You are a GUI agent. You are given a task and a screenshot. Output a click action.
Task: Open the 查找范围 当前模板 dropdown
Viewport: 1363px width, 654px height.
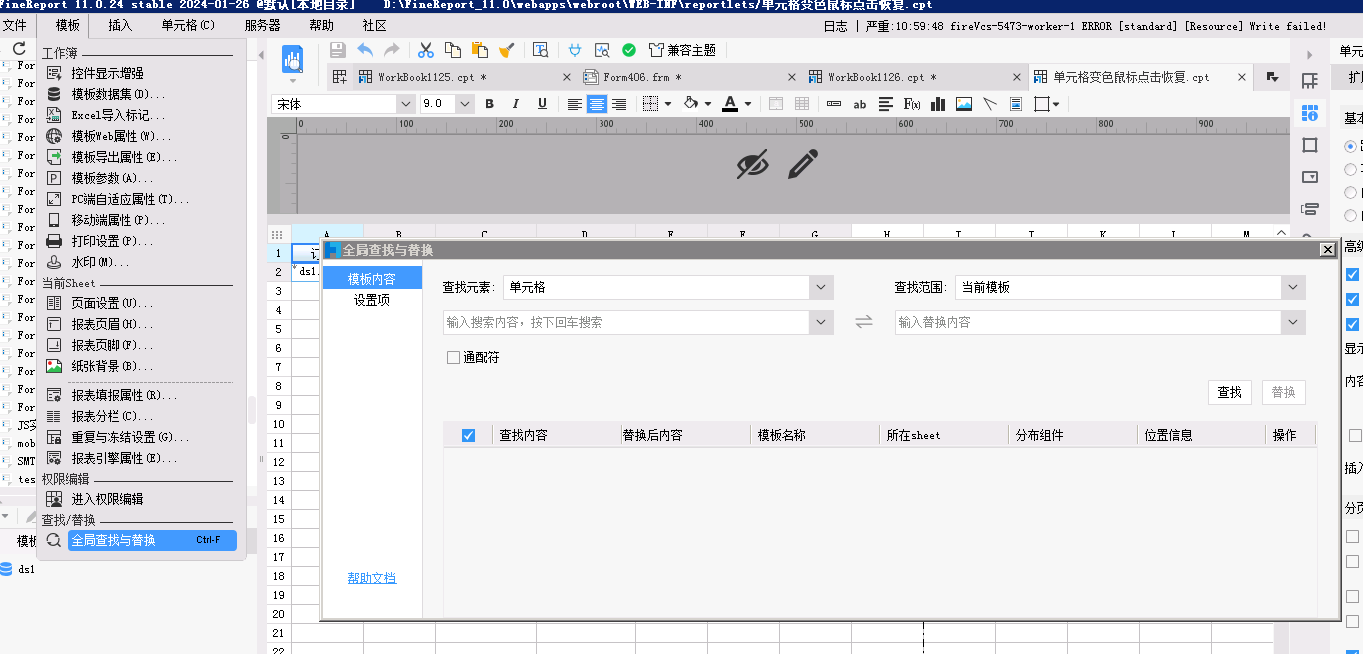coord(1293,287)
